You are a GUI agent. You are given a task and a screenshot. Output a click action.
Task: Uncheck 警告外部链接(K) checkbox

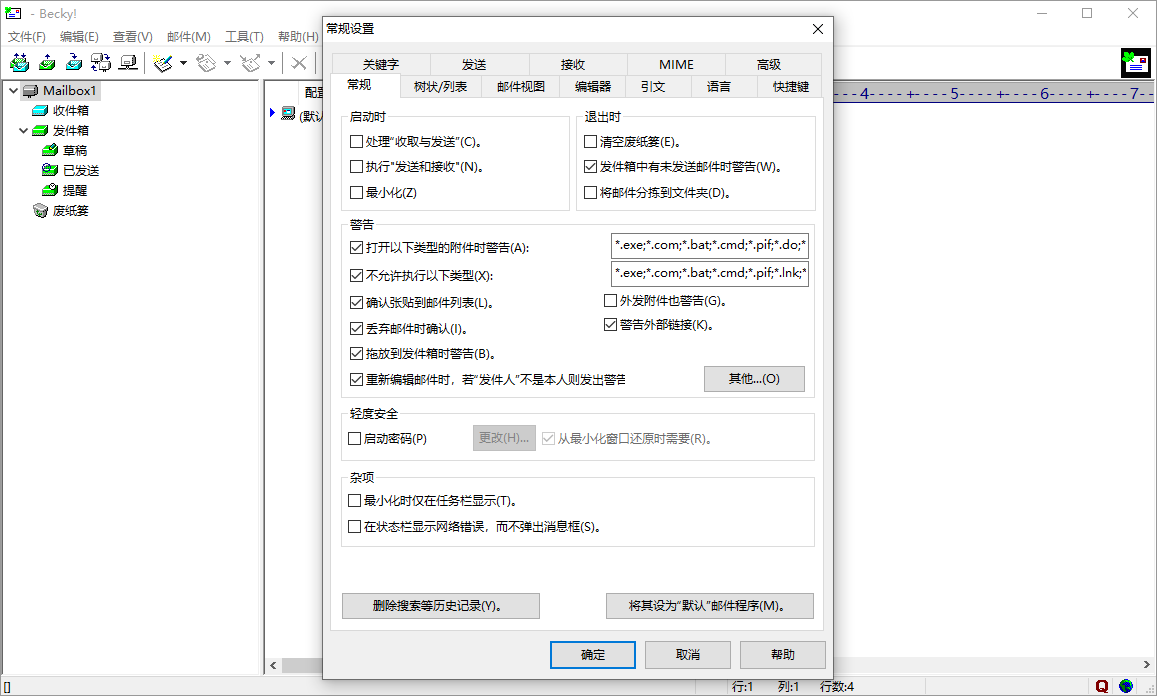click(x=610, y=325)
